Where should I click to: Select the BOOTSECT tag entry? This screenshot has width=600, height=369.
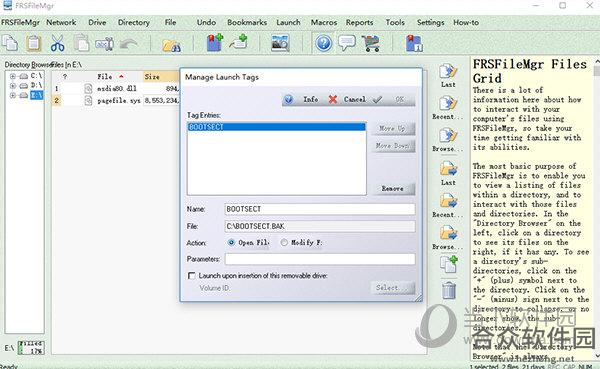(276, 127)
